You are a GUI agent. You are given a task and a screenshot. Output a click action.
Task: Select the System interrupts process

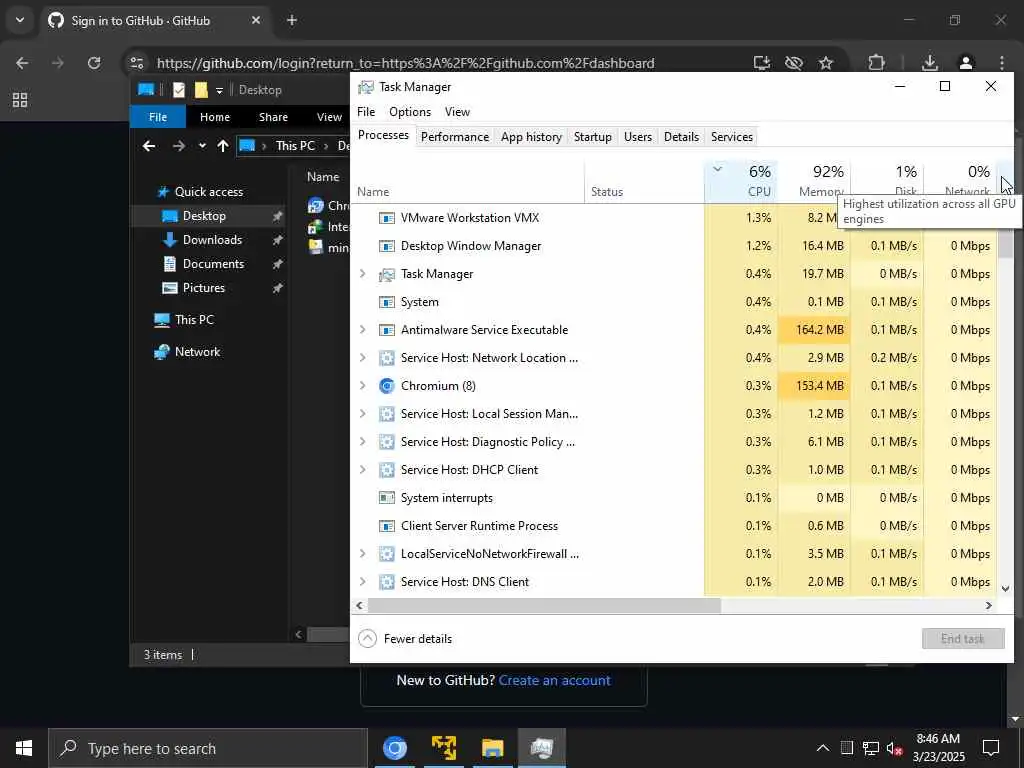coord(673,498)
